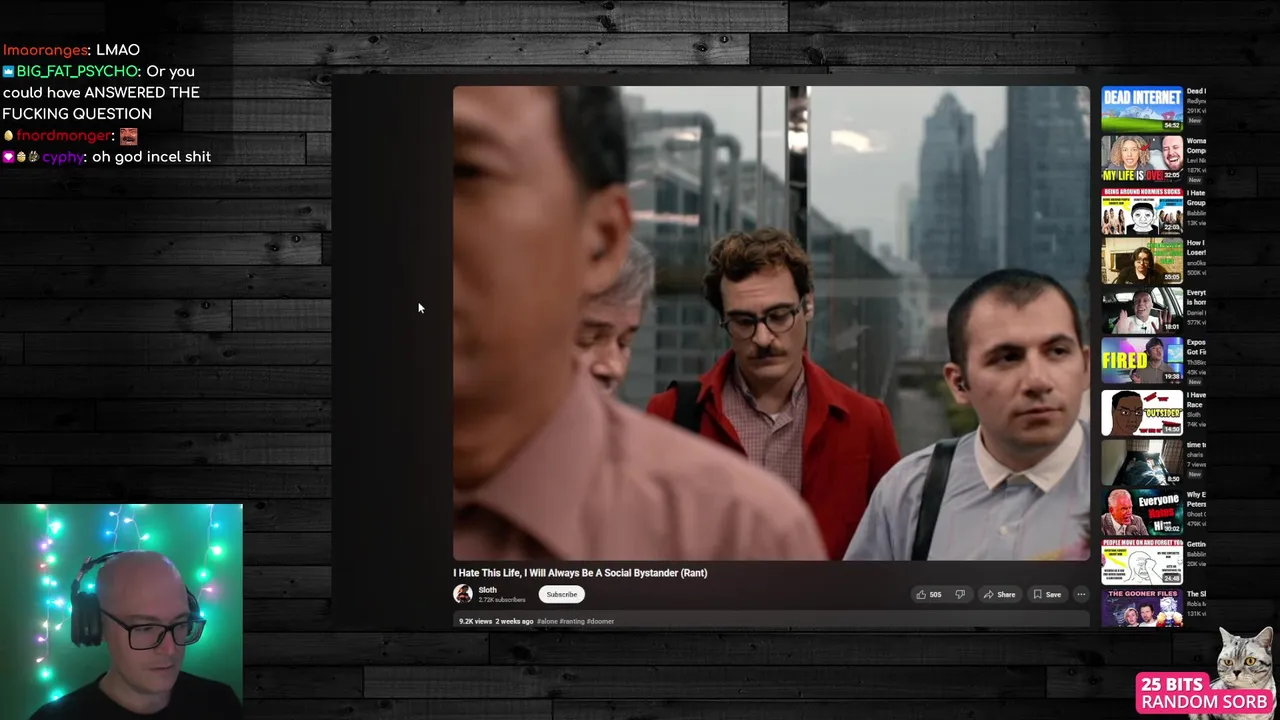Click Imooranges username in chat
Viewport: 1280px width, 720px height.
(46, 50)
